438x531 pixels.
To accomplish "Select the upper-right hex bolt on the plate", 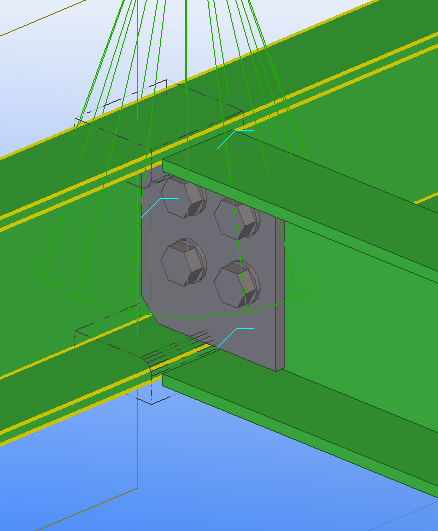I will [x=238, y=218].
